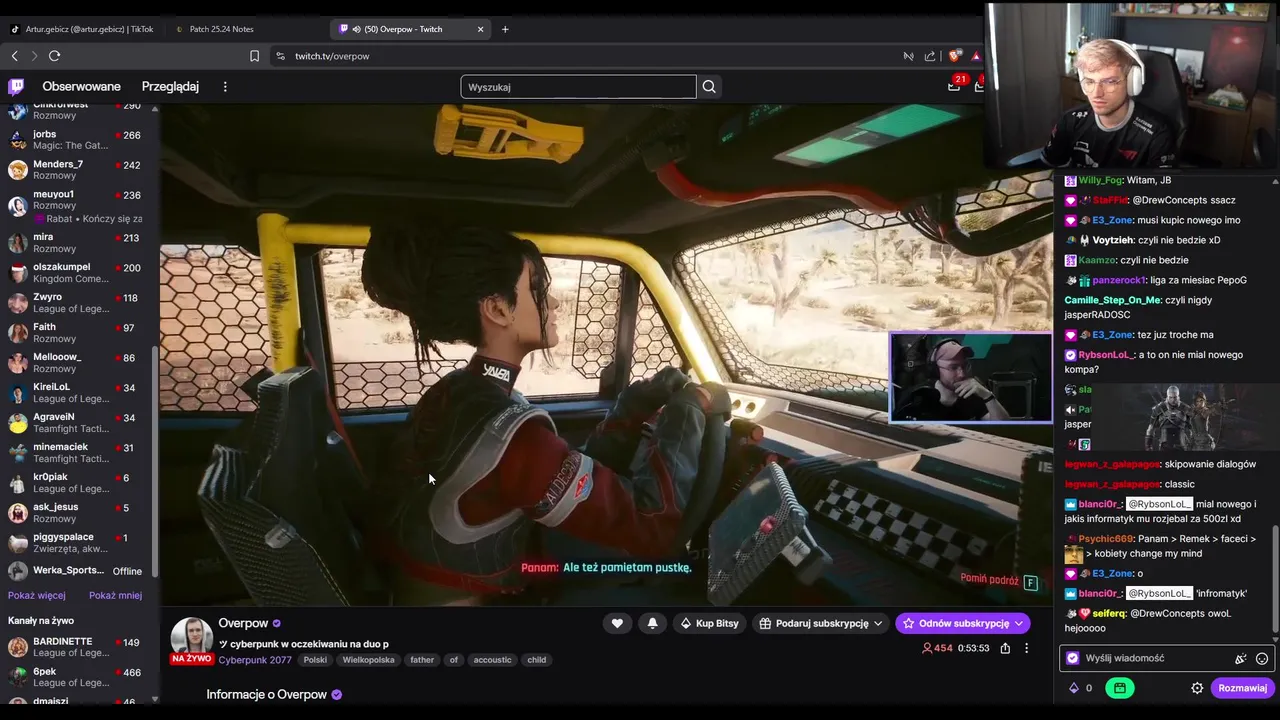Image resolution: width=1280 pixels, height=720 pixels.
Task: Open jorbs channel in sidebar
Action: pyautogui.click(x=76, y=140)
